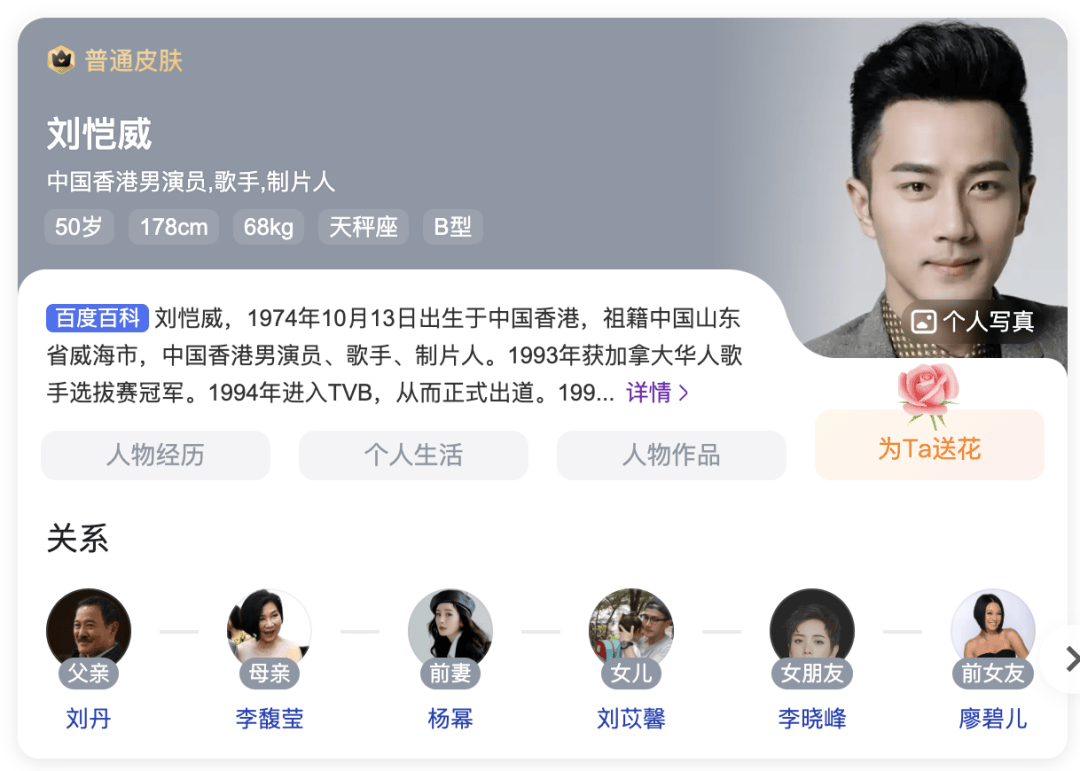Click next arrow in relations carousel

[x=1071, y=659]
